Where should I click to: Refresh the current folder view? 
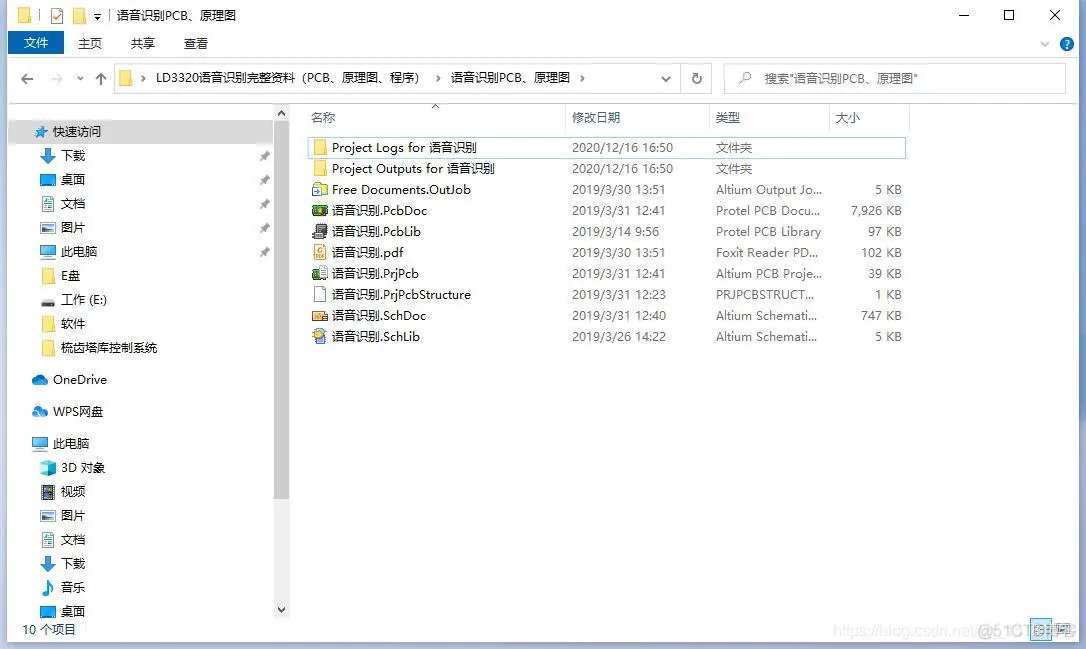pos(697,79)
